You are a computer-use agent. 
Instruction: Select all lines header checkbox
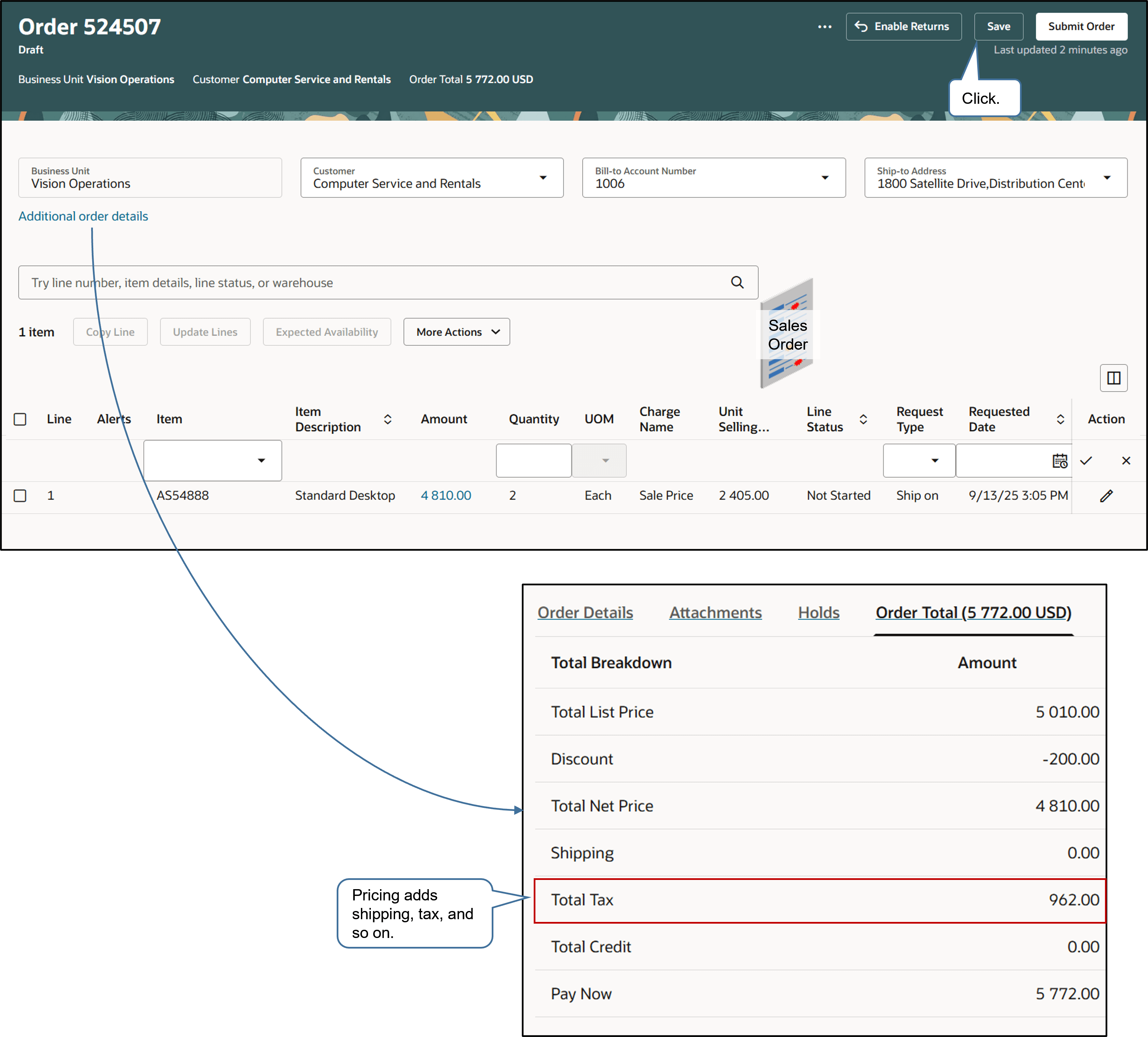(20, 419)
